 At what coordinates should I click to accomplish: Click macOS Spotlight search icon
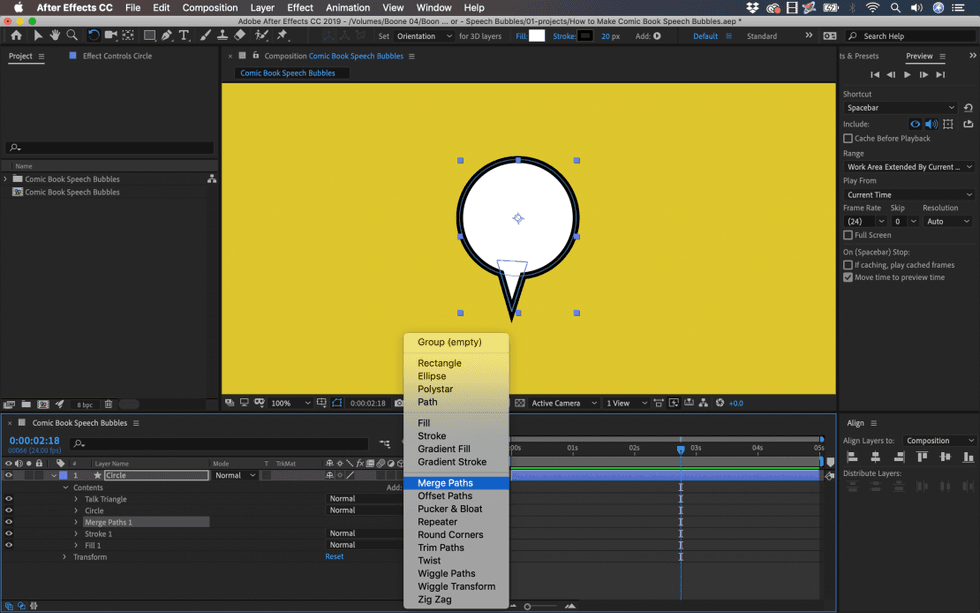pyautogui.click(x=895, y=7)
